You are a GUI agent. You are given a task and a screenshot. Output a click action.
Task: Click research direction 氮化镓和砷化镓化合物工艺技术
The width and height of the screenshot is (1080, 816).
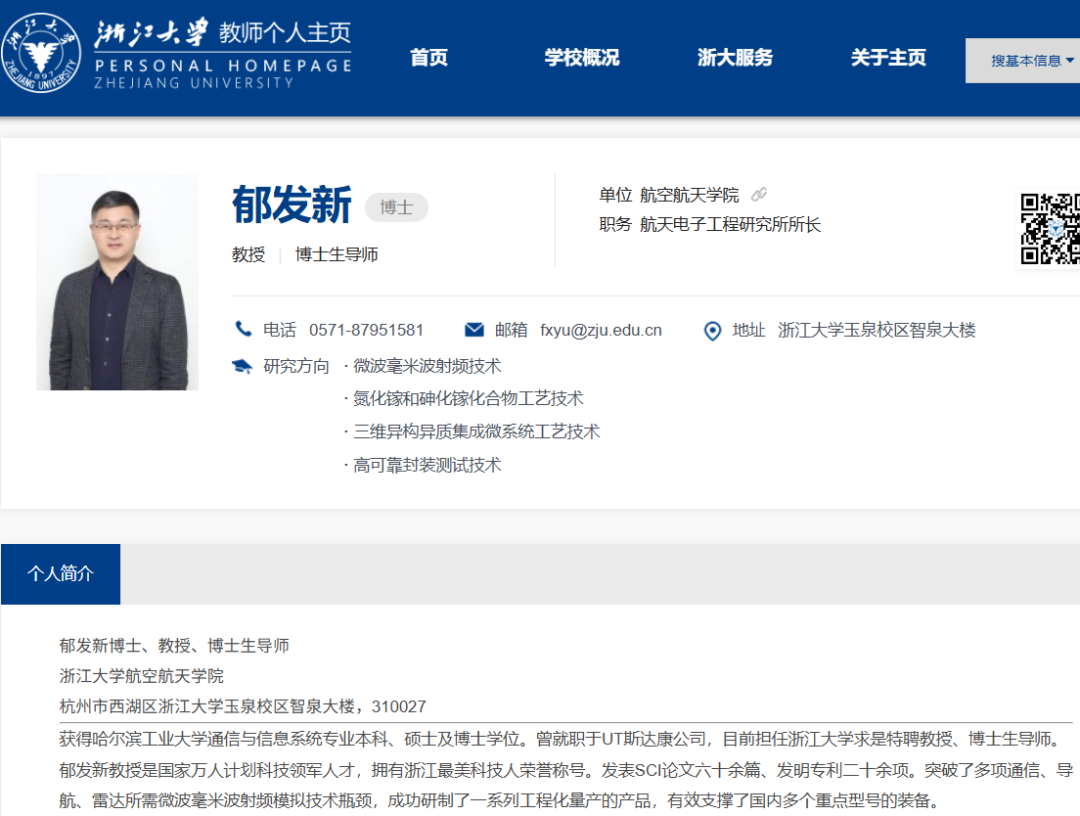coord(468,399)
